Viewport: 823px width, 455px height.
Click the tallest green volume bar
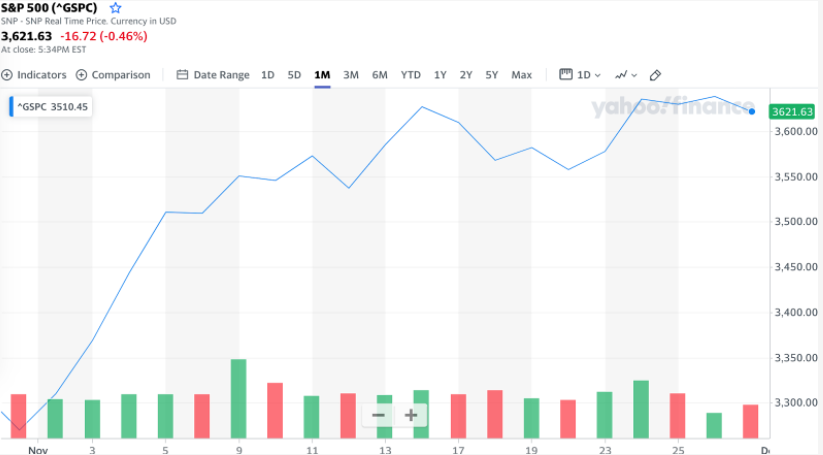(238, 398)
